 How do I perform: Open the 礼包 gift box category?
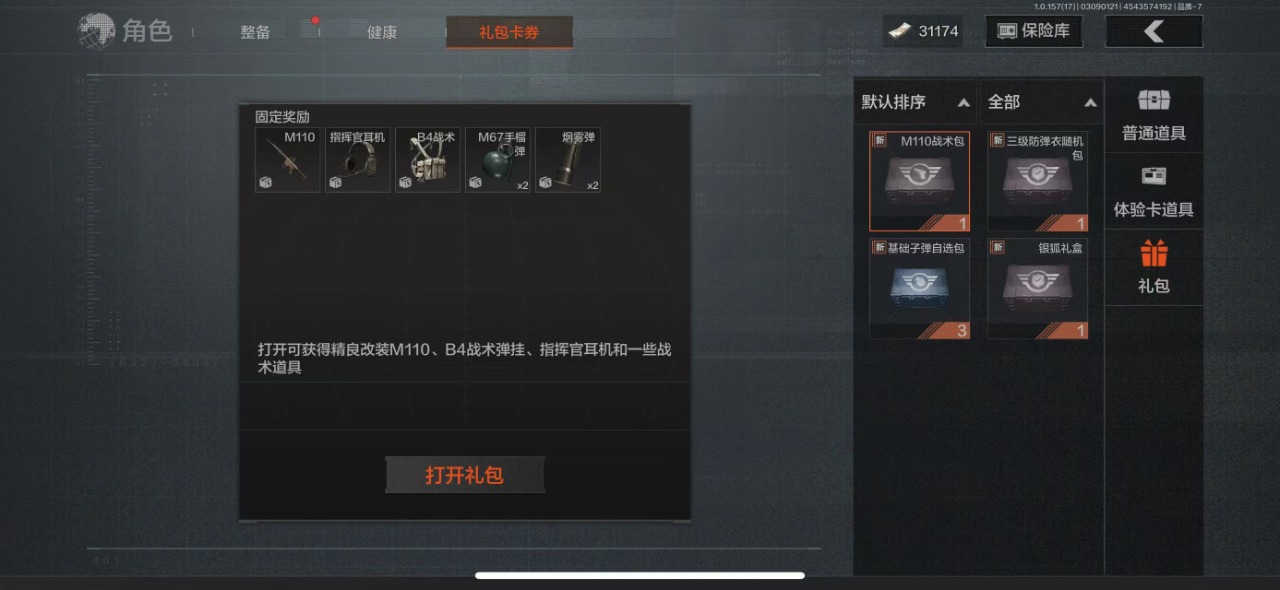coord(1154,267)
